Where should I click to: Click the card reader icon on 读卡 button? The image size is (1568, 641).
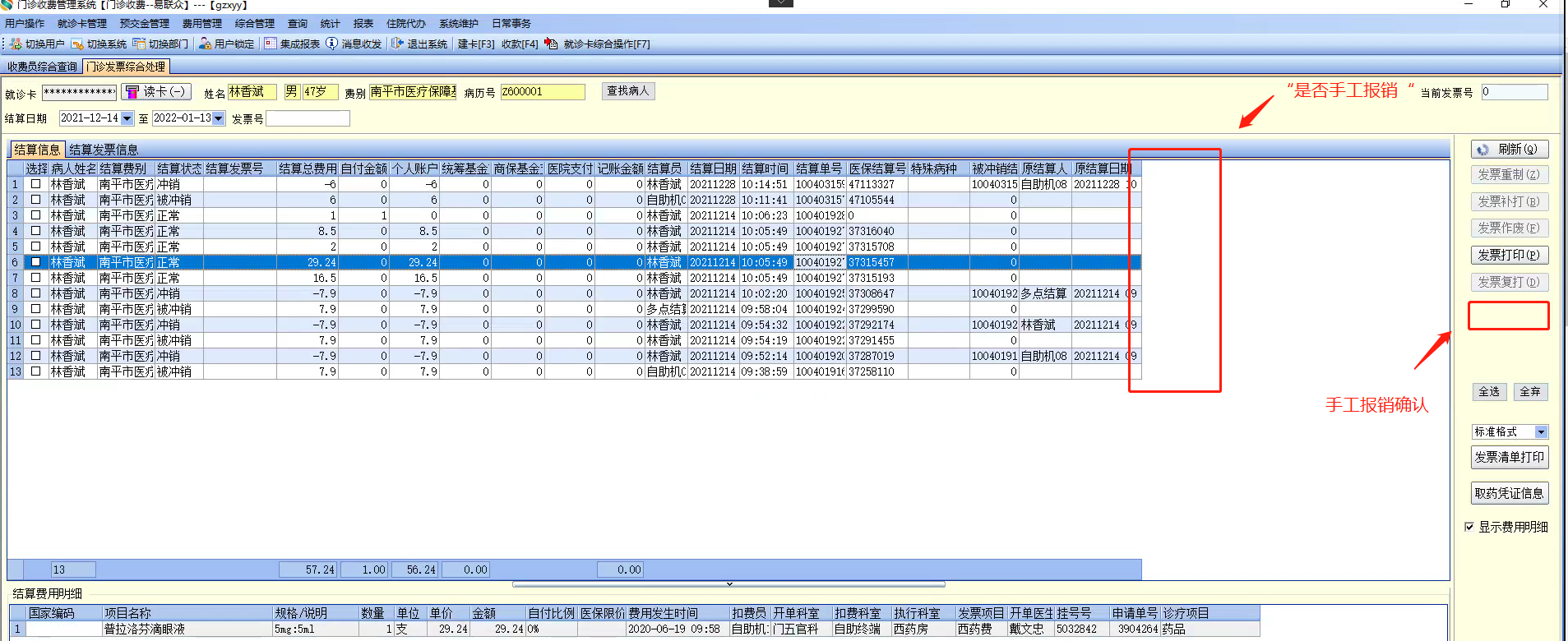coord(132,92)
